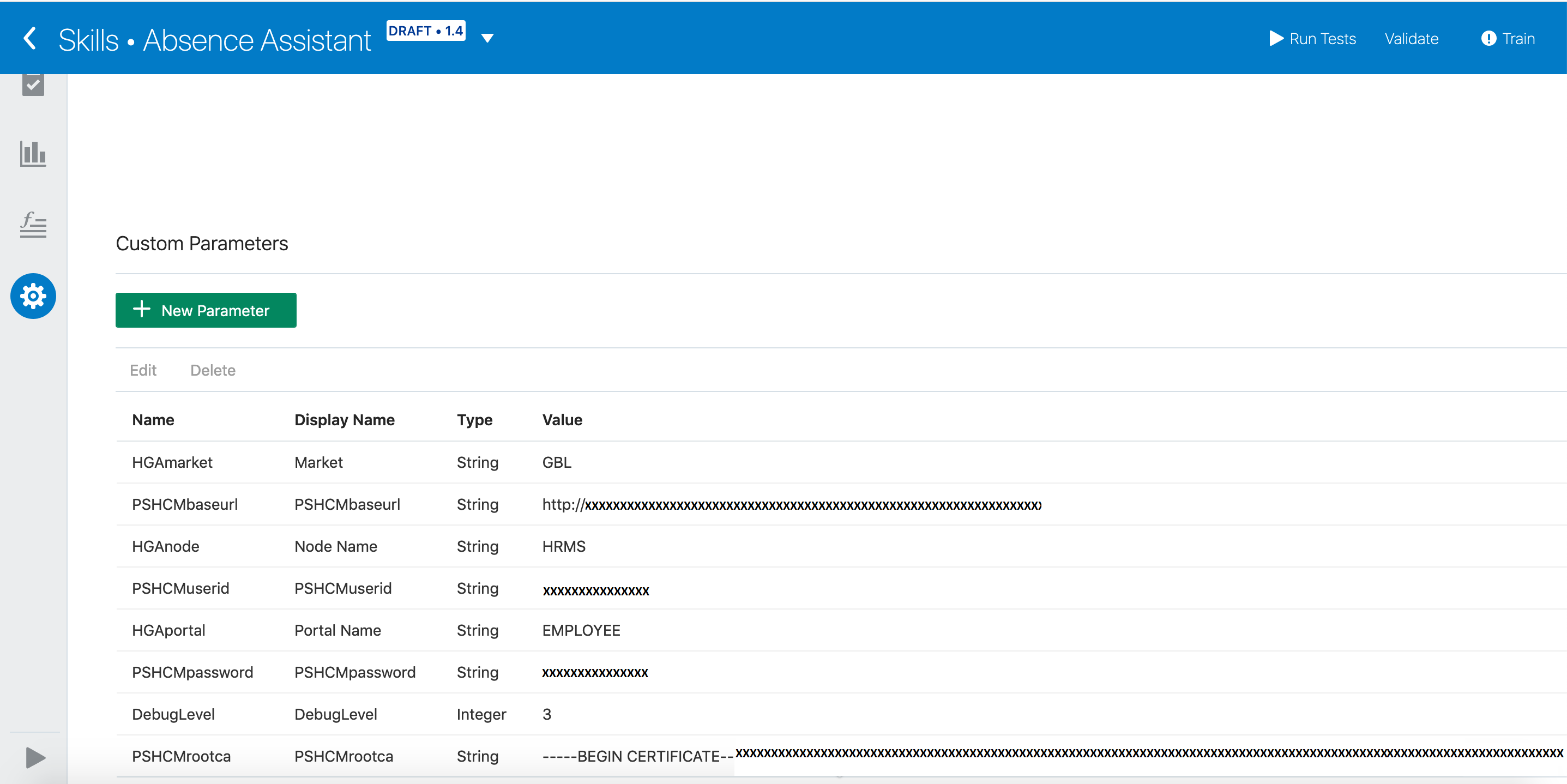Switch to the Edit action tab
The height and width of the screenshot is (784, 1567).
click(x=142, y=370)
